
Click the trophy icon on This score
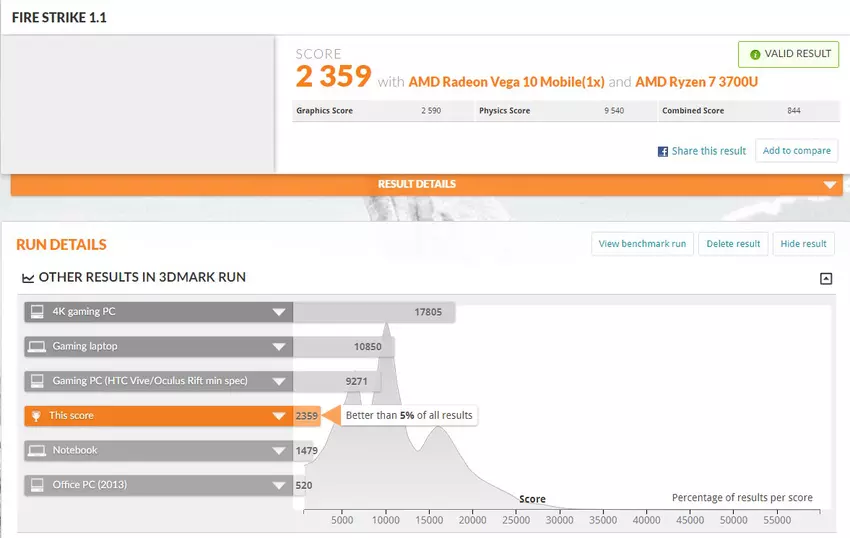[37, 416]
